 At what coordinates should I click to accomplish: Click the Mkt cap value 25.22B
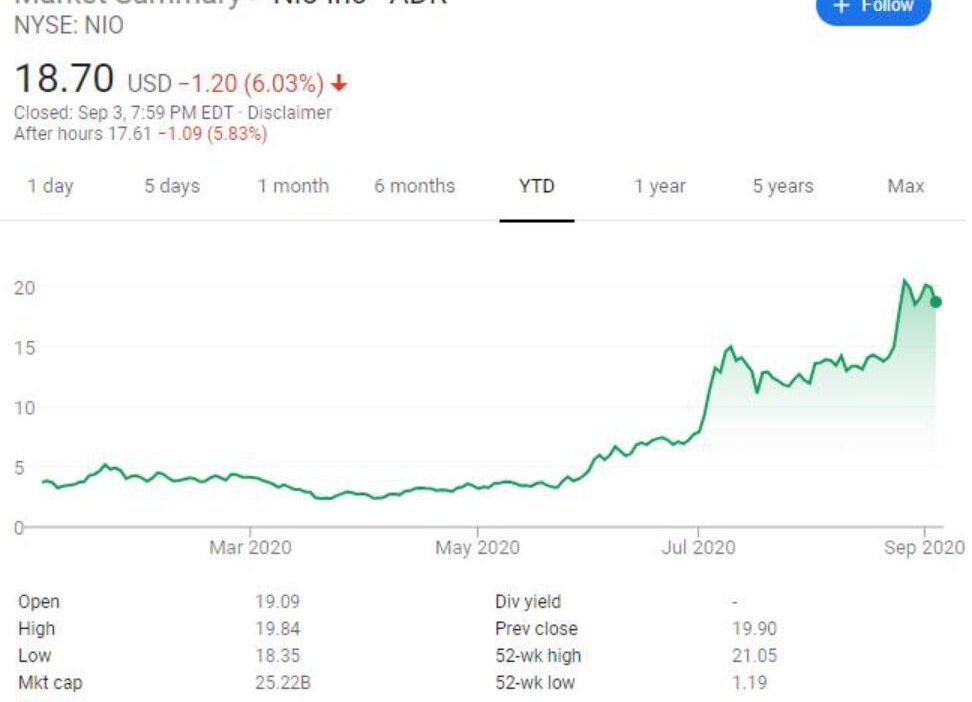click(x=283, y=683)
